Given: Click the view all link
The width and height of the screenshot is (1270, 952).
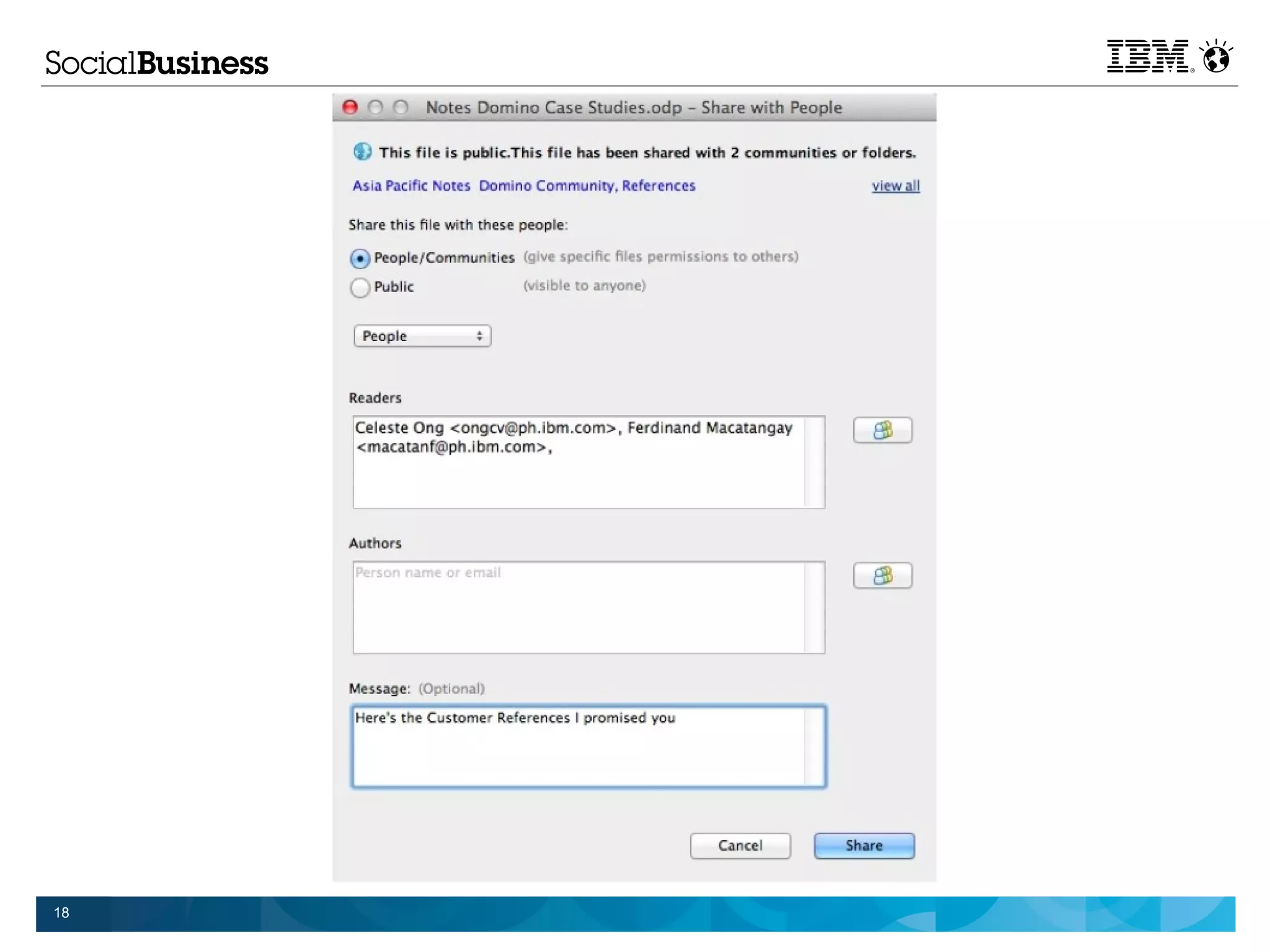Looking at the screenshot, I should point(895,186).
